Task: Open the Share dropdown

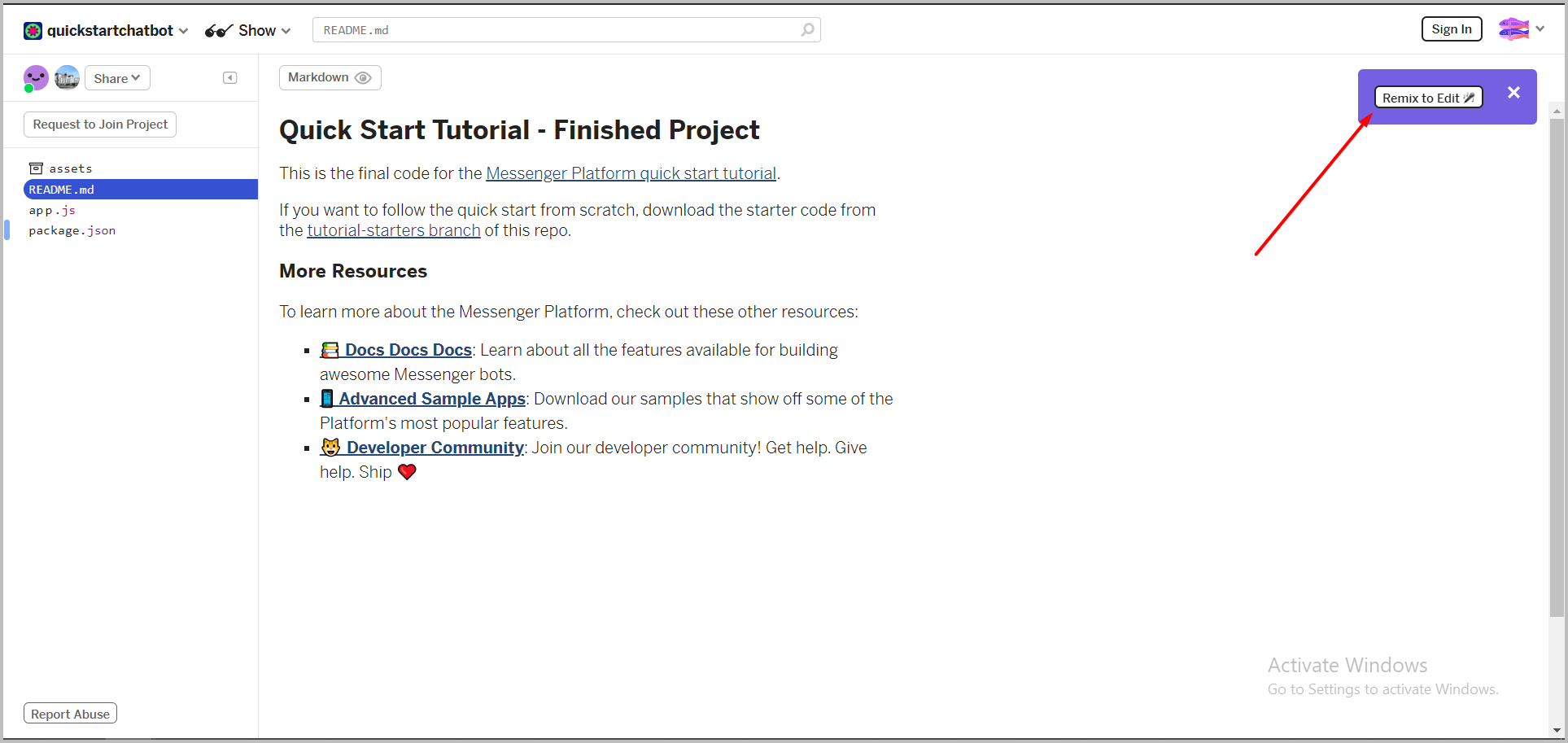Action: click(117, 78)
